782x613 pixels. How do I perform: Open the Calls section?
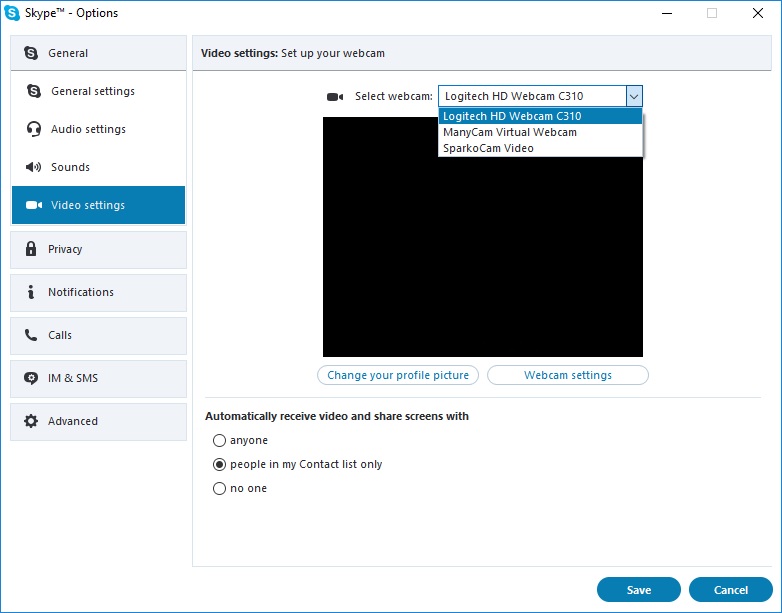[x=98, y=335]
